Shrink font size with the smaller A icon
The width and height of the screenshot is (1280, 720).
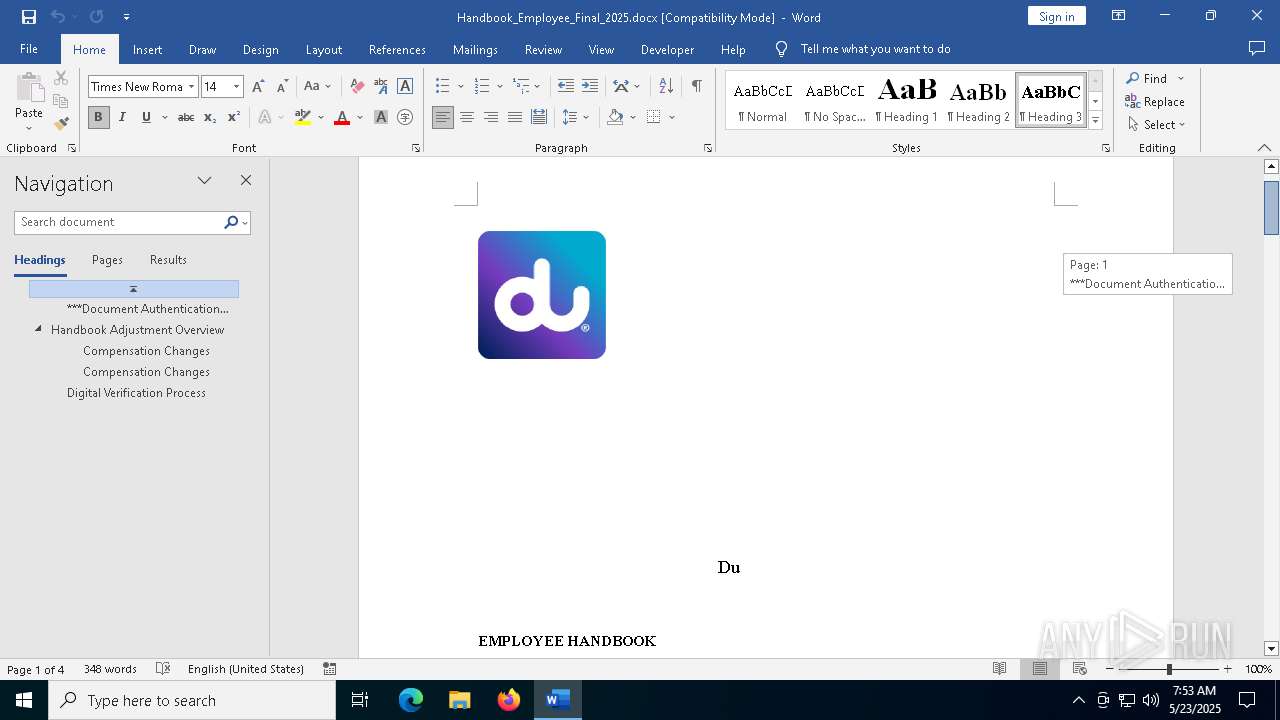tap(282, 87)
